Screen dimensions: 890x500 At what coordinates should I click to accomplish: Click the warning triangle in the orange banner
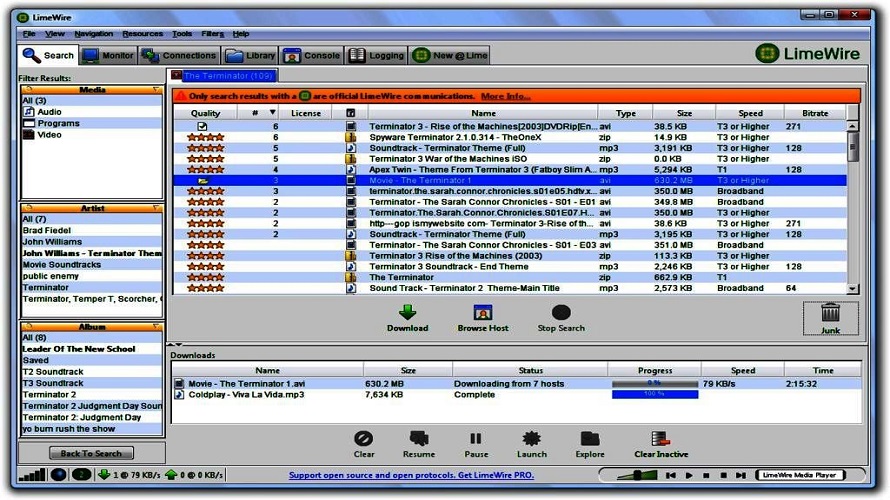(180, 96)
